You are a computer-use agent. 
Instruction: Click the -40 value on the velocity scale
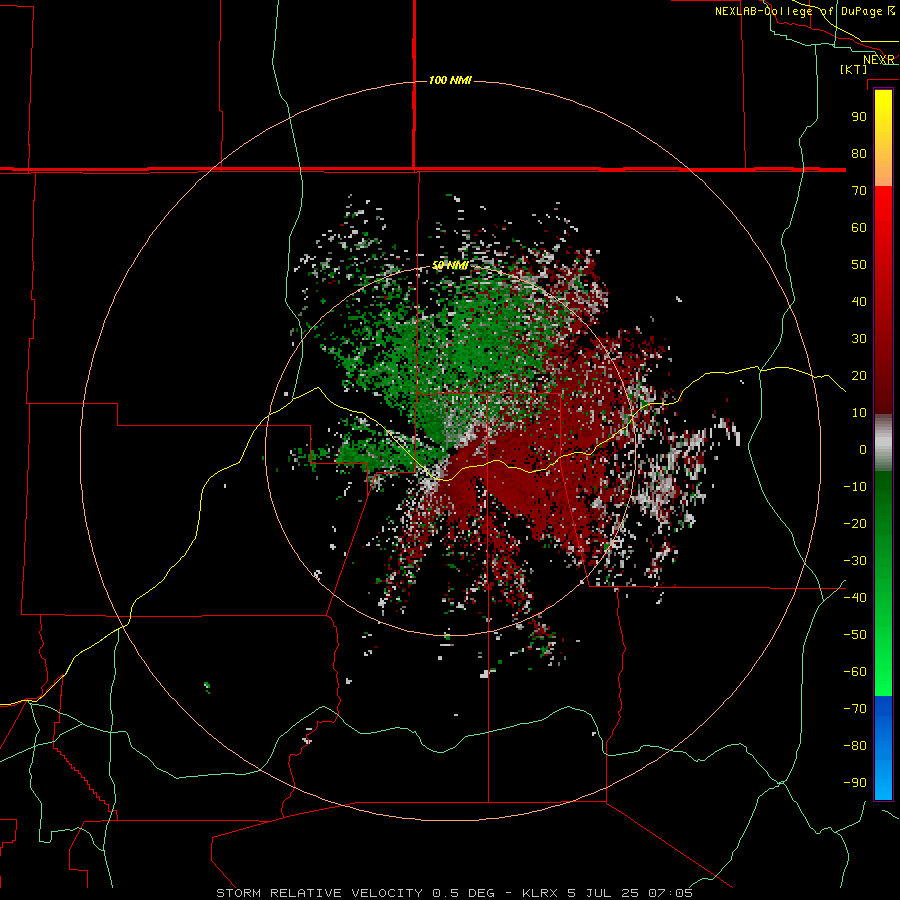click(855, 598)
